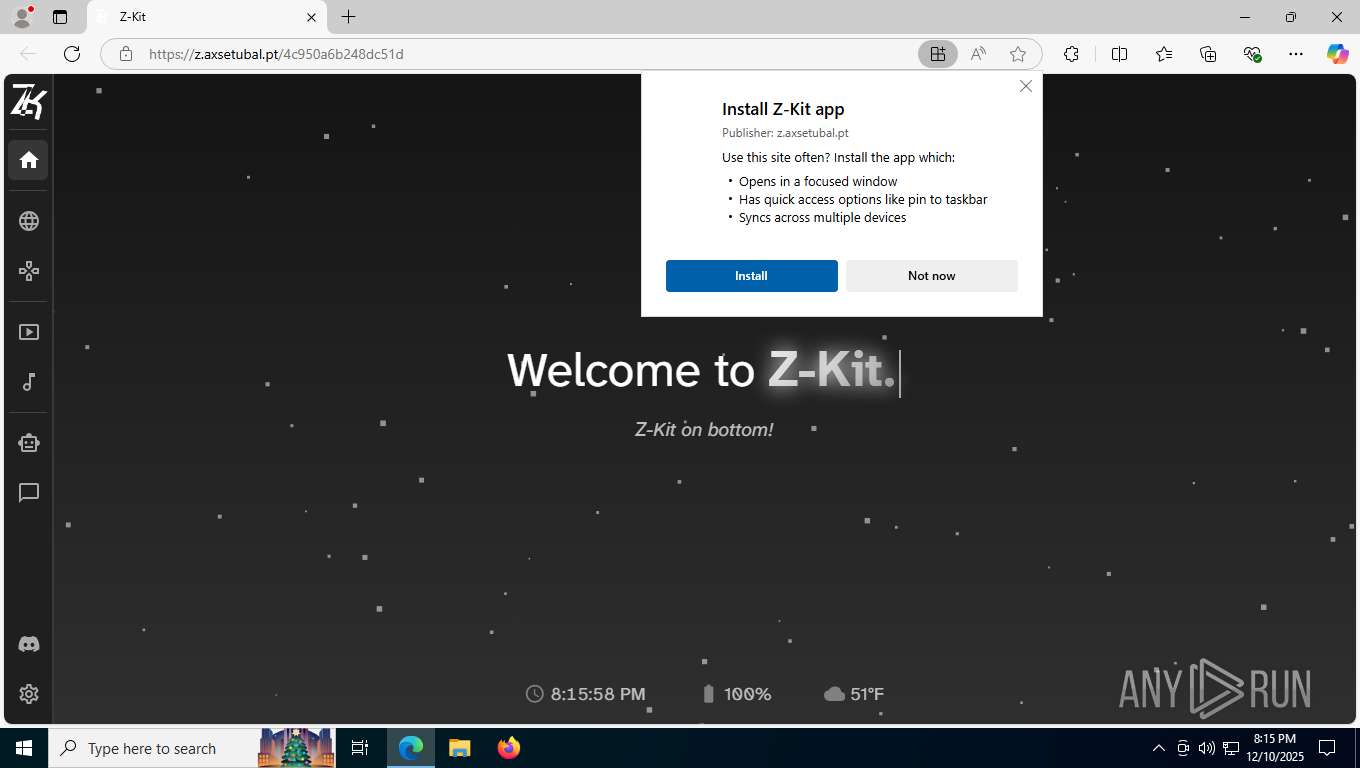Toggle Split screen icon
This screenshot has width=1360, height=768.
1120,54
